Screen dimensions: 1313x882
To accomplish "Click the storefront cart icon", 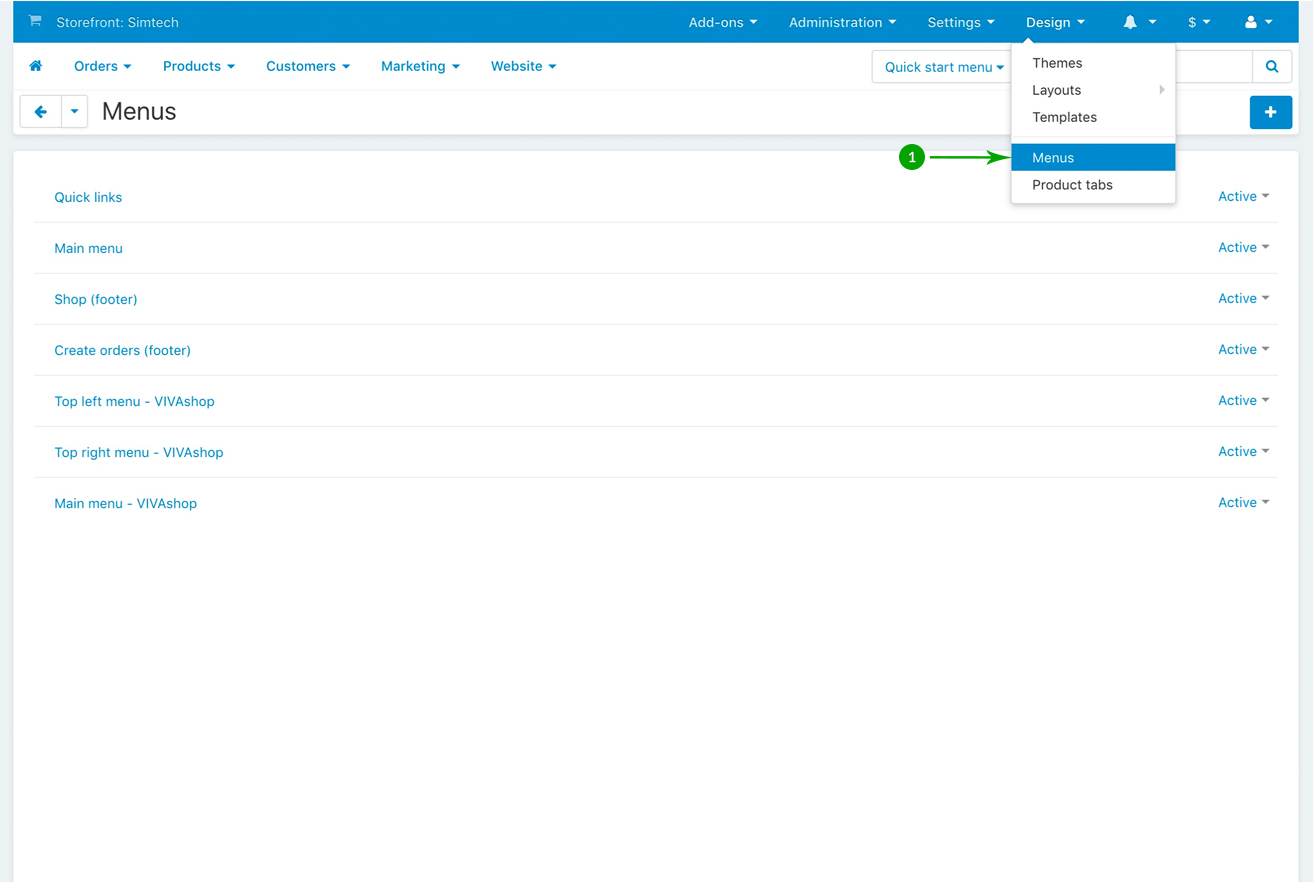I will click(x=35, y=21).
